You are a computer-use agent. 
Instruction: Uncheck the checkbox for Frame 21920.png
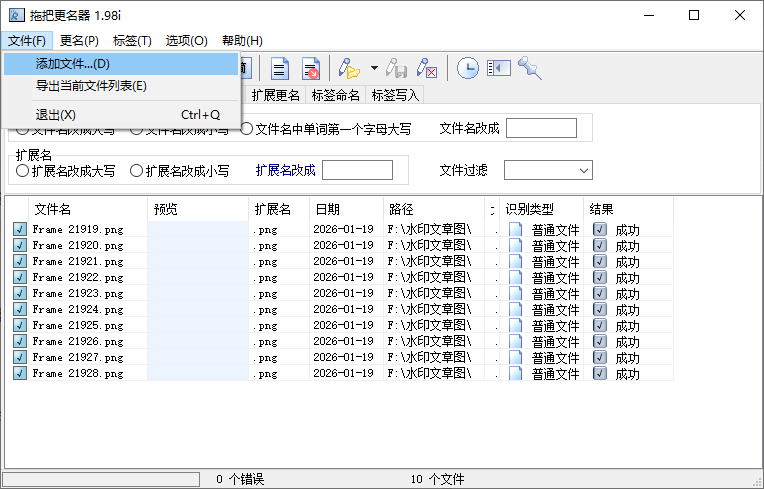[x=20, y=245]
